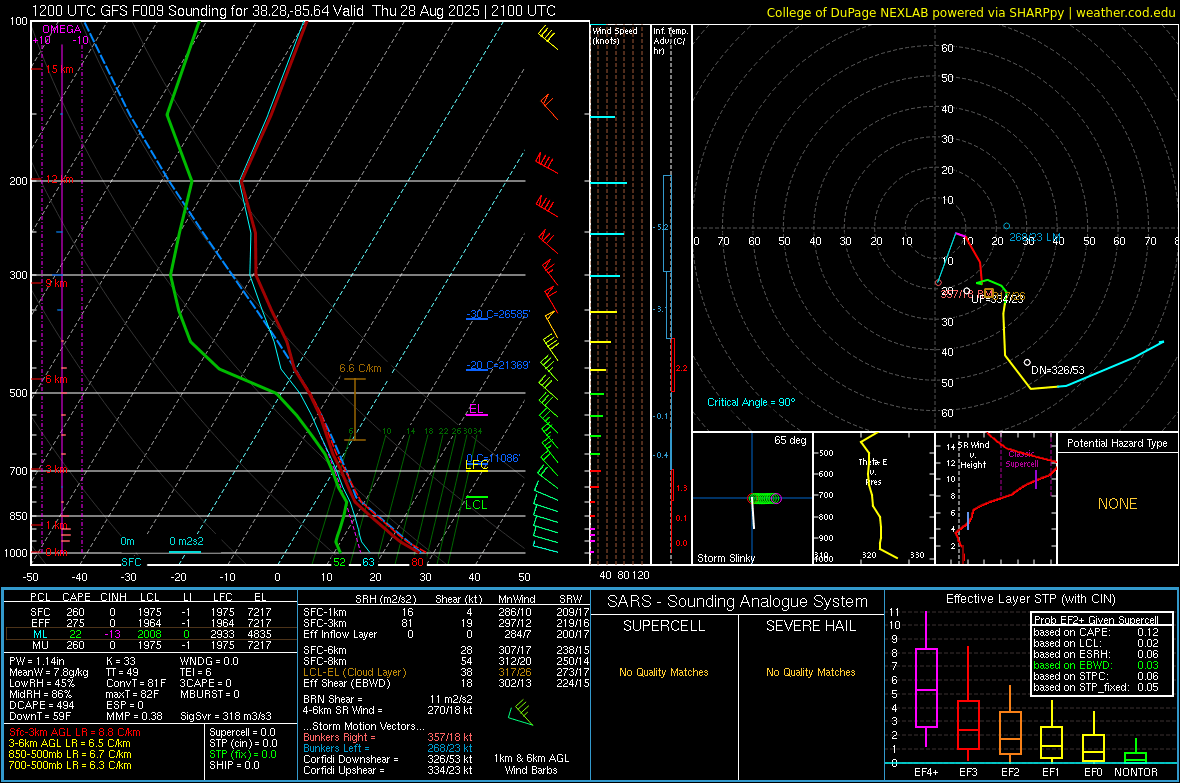Click the Prob EF2+ Given Supercell header
1180x783 pixels.
(x=1096, y=620)
